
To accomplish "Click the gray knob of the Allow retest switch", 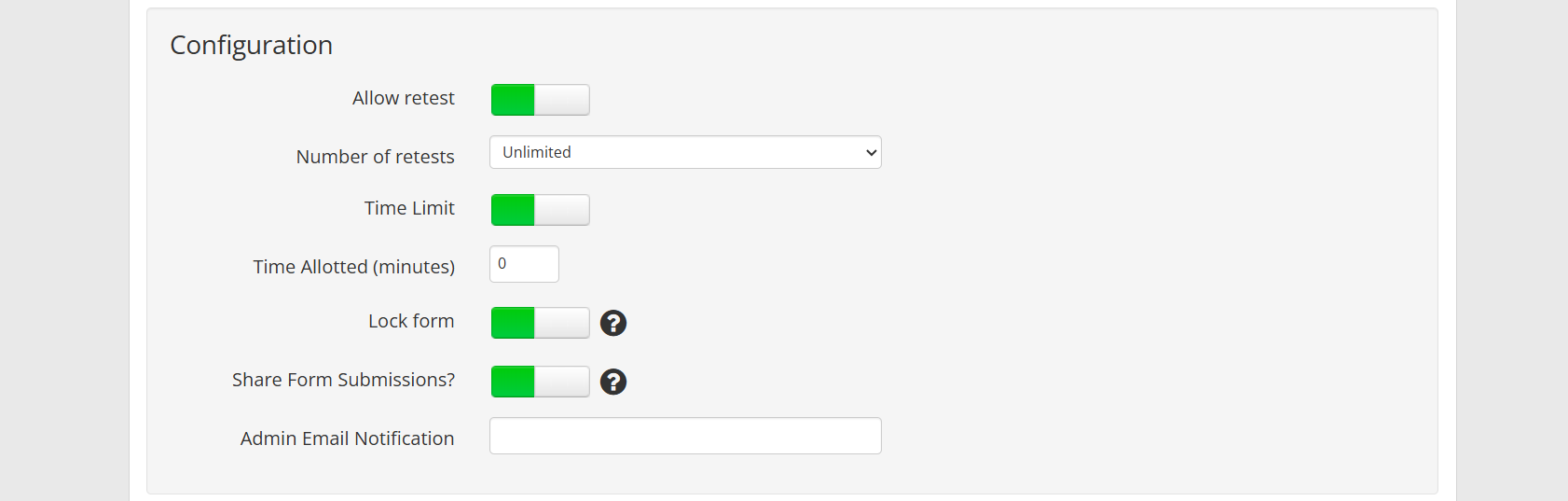I will click(x=562, y=100).
